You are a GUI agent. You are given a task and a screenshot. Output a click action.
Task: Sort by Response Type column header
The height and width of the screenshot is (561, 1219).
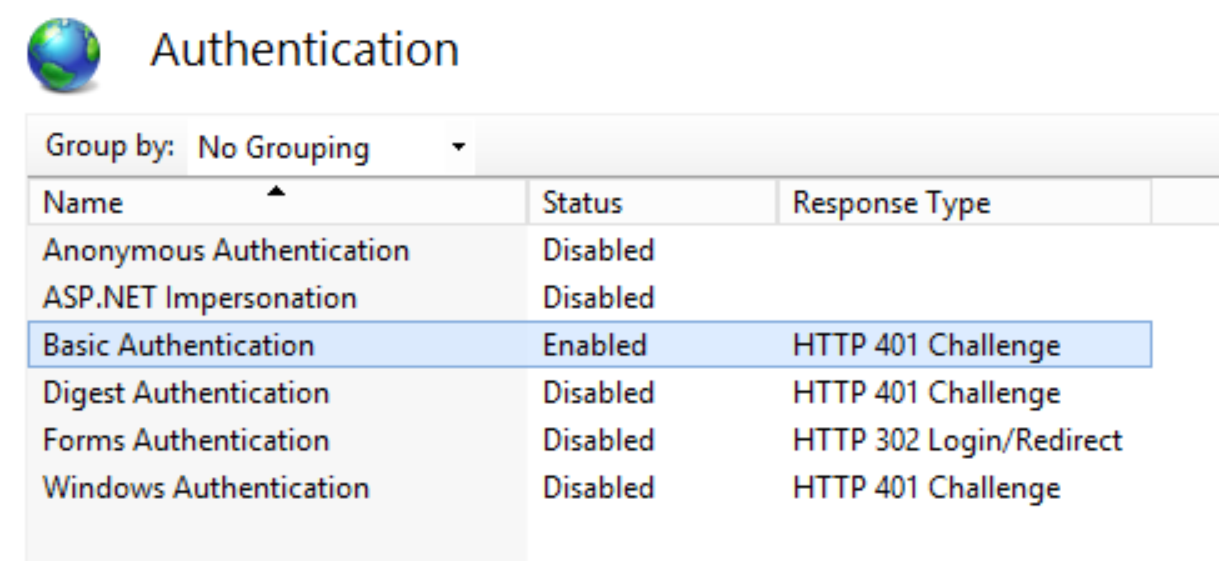click(x=891, y=203)
